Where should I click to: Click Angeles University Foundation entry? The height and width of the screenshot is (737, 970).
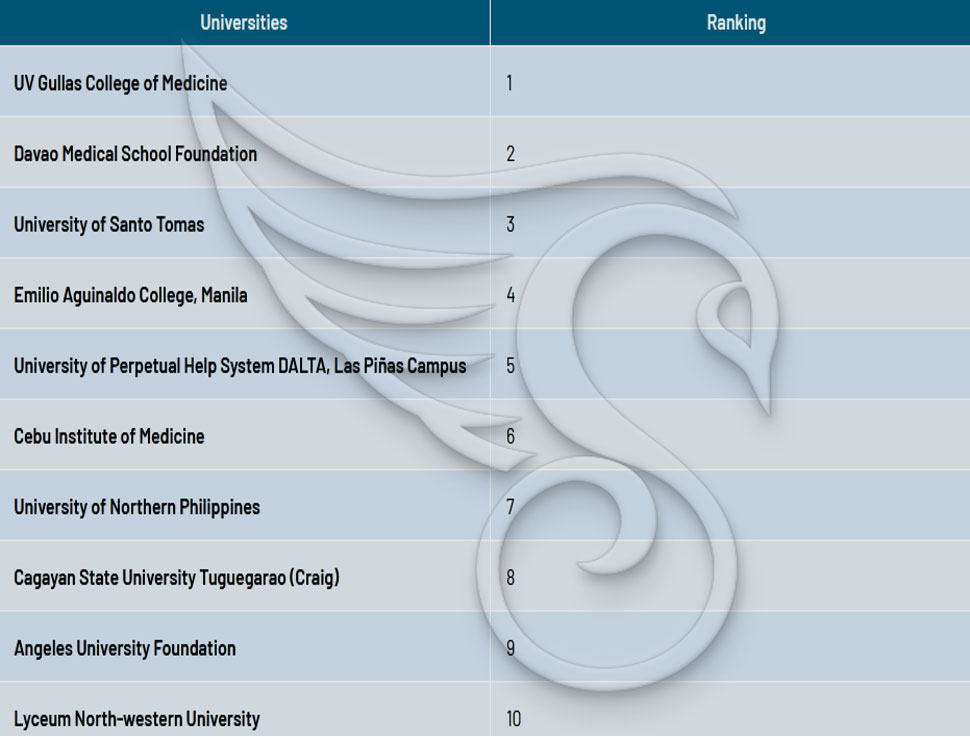pos(125,649)
